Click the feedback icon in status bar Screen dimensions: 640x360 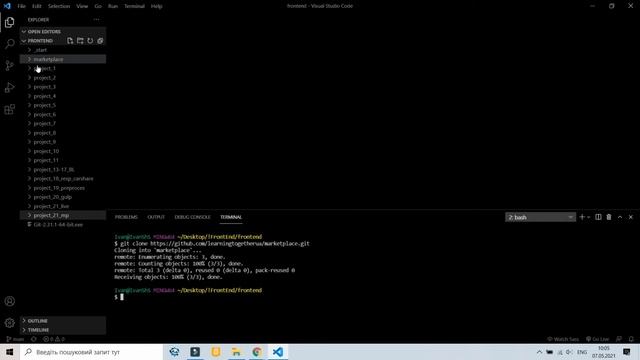(619, 339)
